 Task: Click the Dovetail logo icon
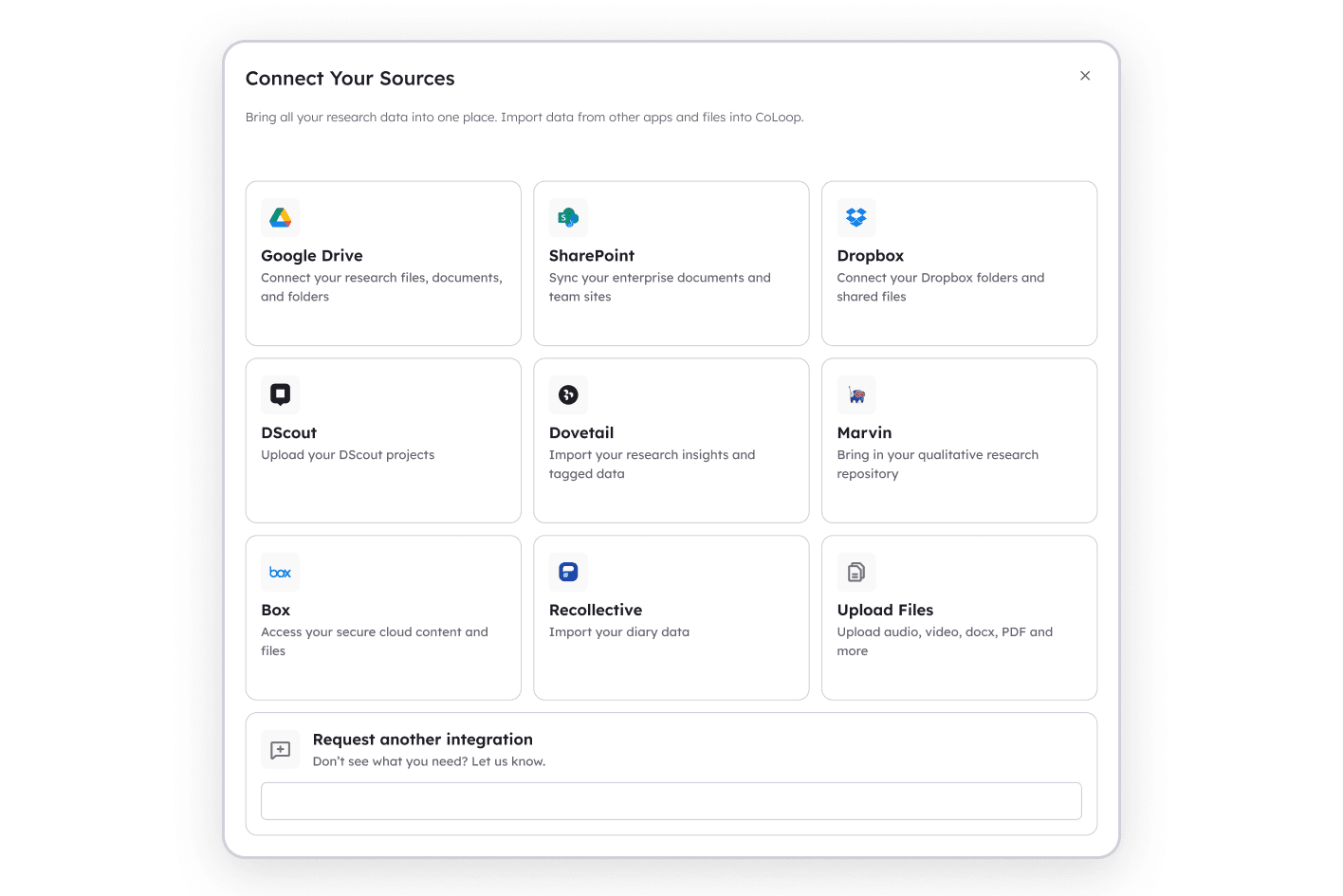(x=568, y=394)
